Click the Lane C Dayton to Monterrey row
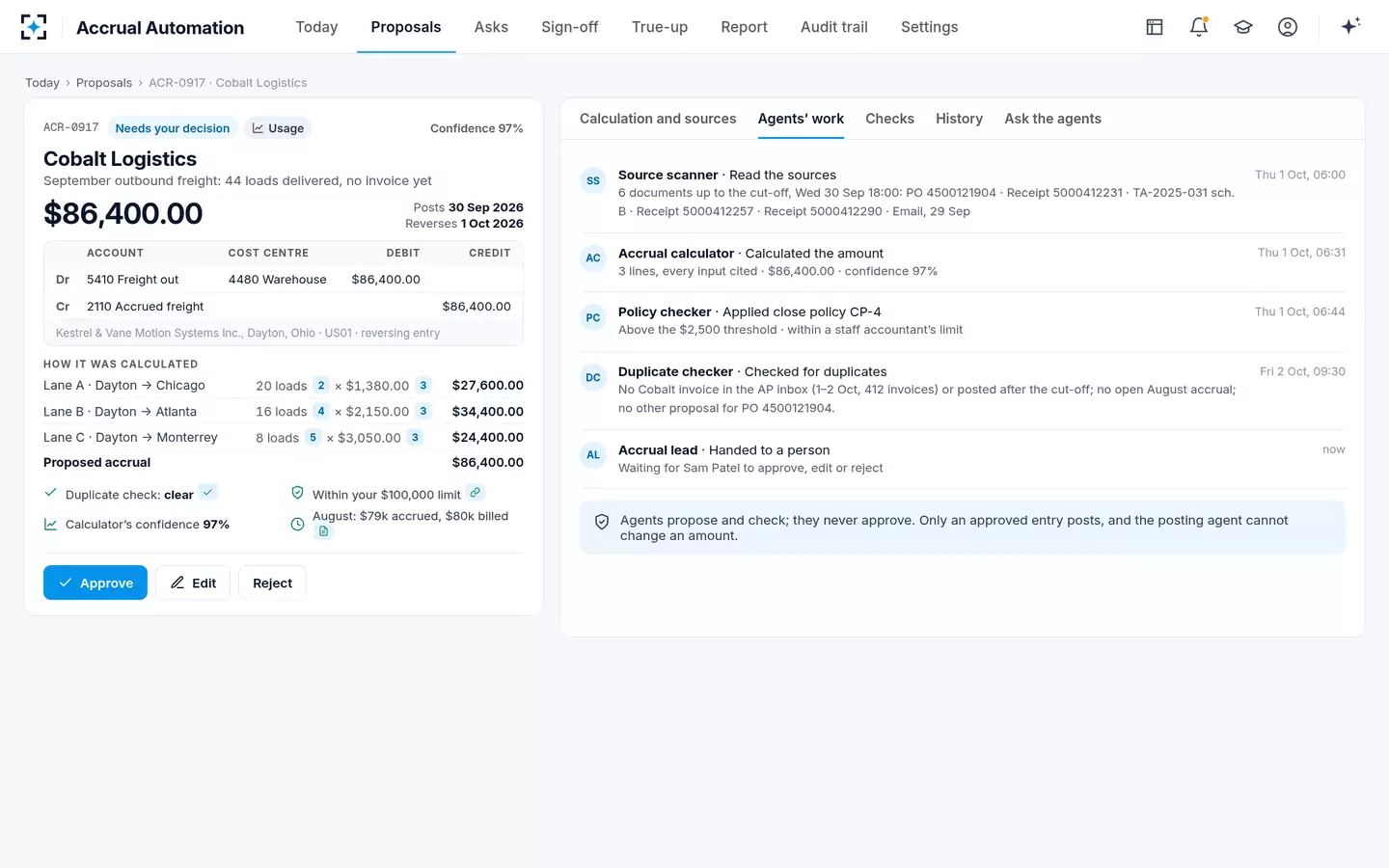Image resolution: width=1389 pixels, height=868 pixels. pyautogui.click(x=284, y=438)
